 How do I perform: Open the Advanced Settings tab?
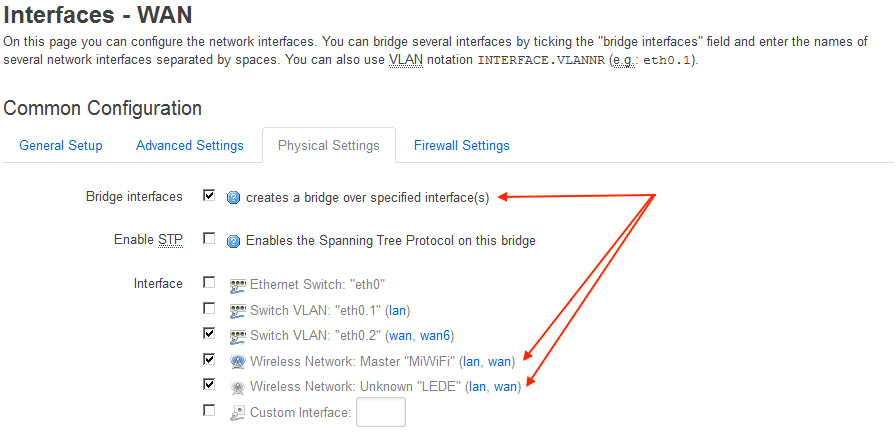point(190,146)
